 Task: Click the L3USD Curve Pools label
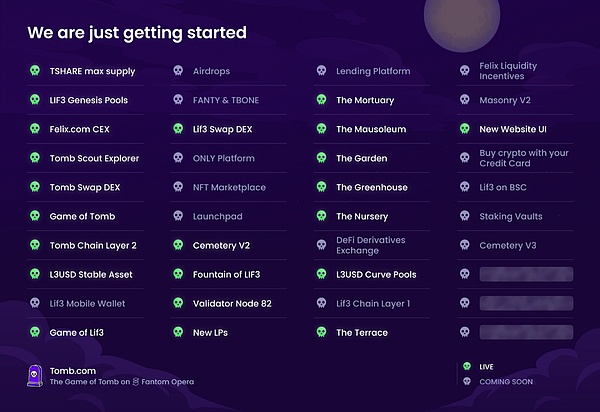point(376,275)
